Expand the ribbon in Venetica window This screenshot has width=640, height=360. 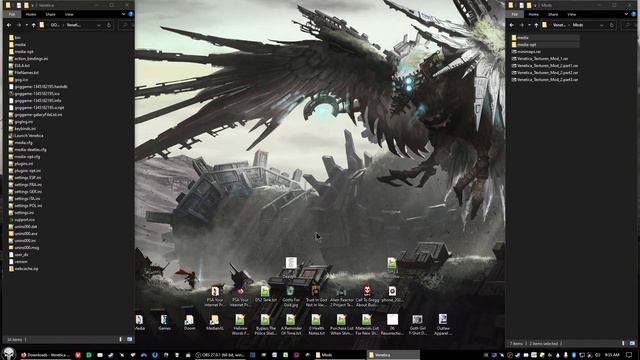(124, 14)
